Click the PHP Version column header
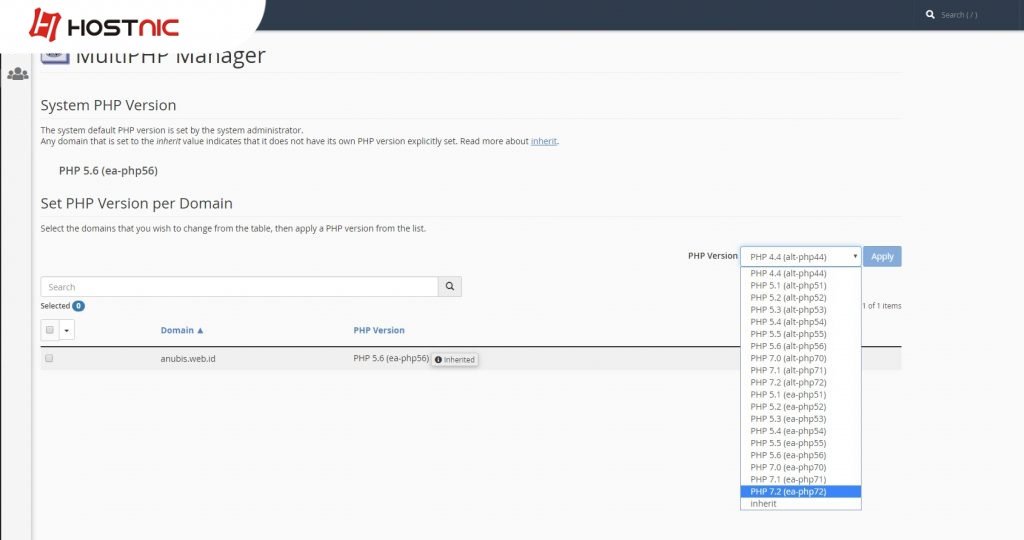The width and height of the screenshot is (1024, 540). coord(379,330)
